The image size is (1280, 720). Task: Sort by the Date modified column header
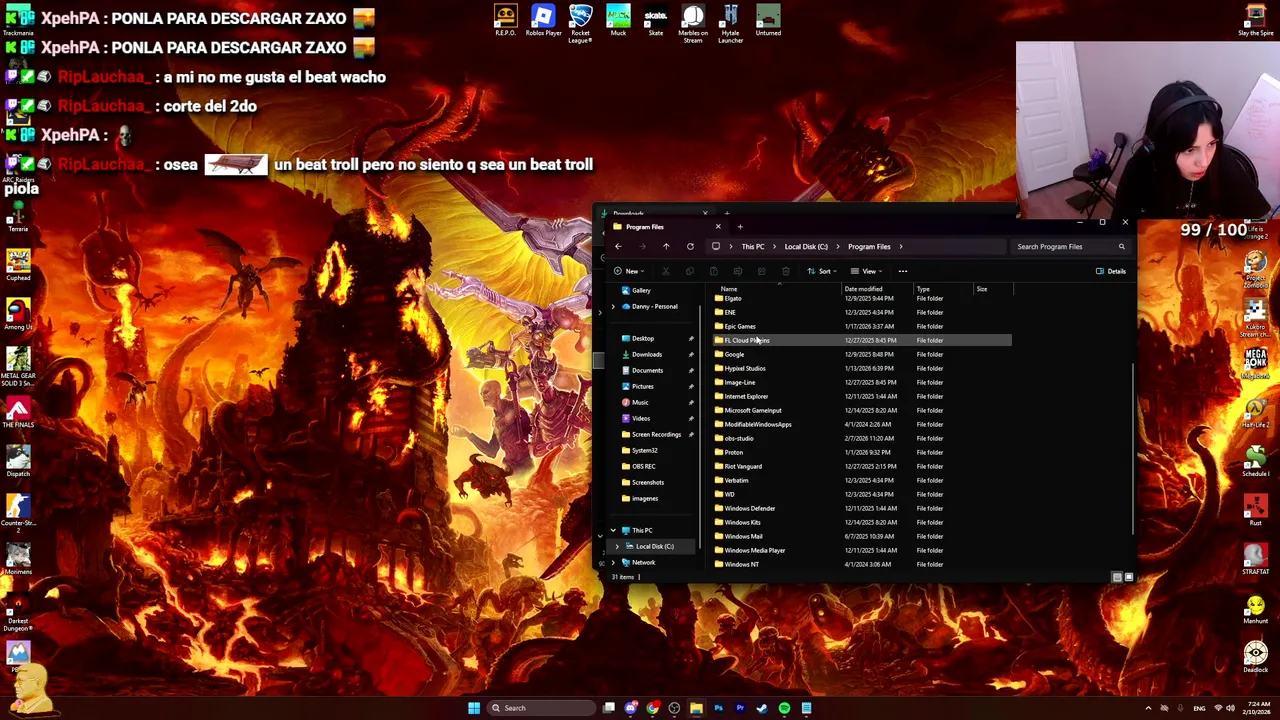coord(863,289)
